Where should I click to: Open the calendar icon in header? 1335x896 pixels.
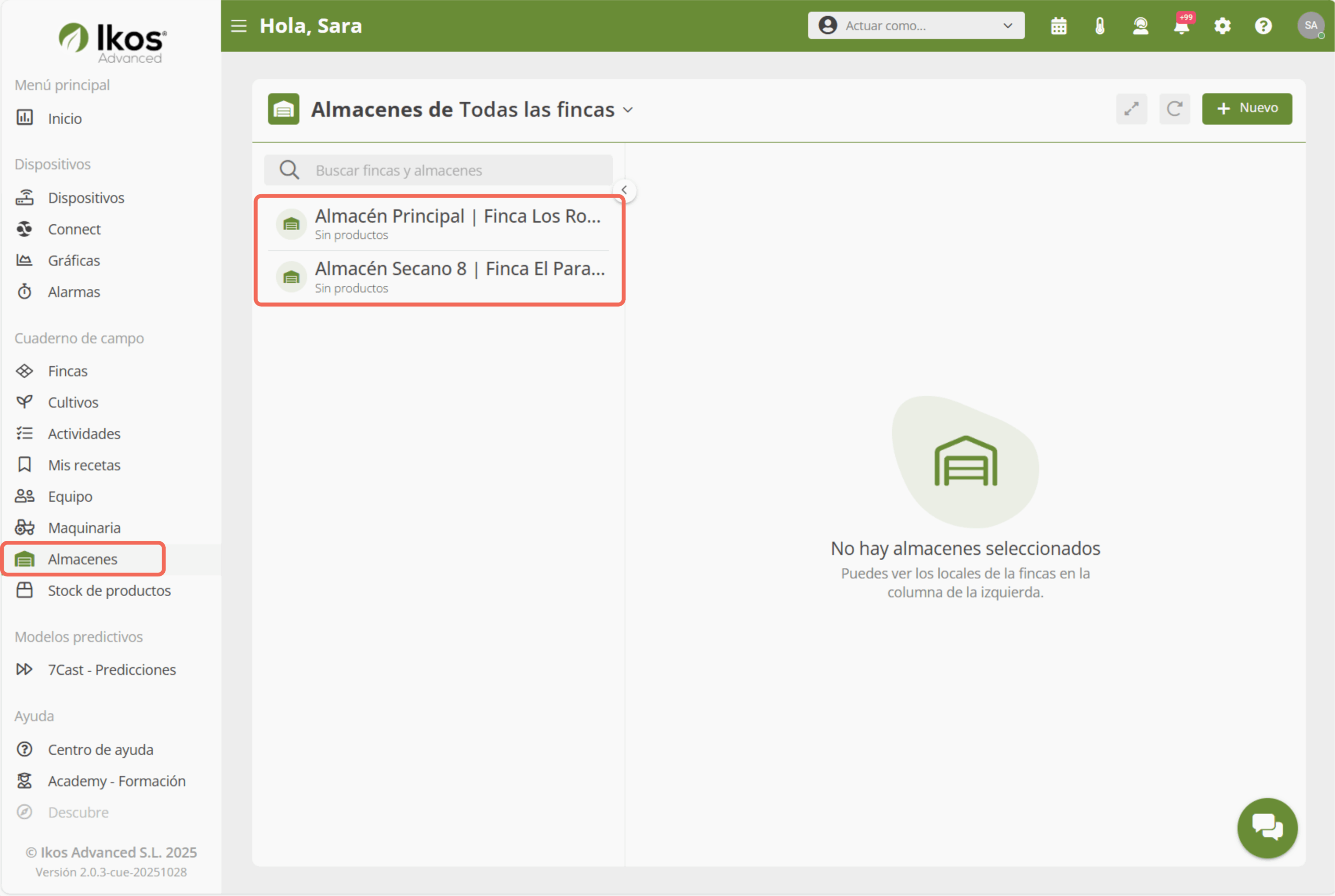click(1059, 26)
